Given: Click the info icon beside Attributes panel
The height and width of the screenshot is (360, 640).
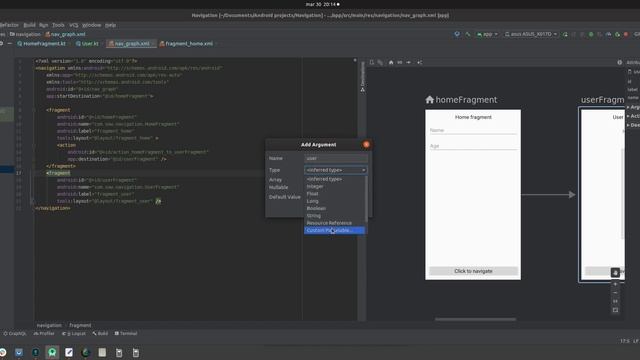Looking at the screenshot, I should (x=620, y=62).
